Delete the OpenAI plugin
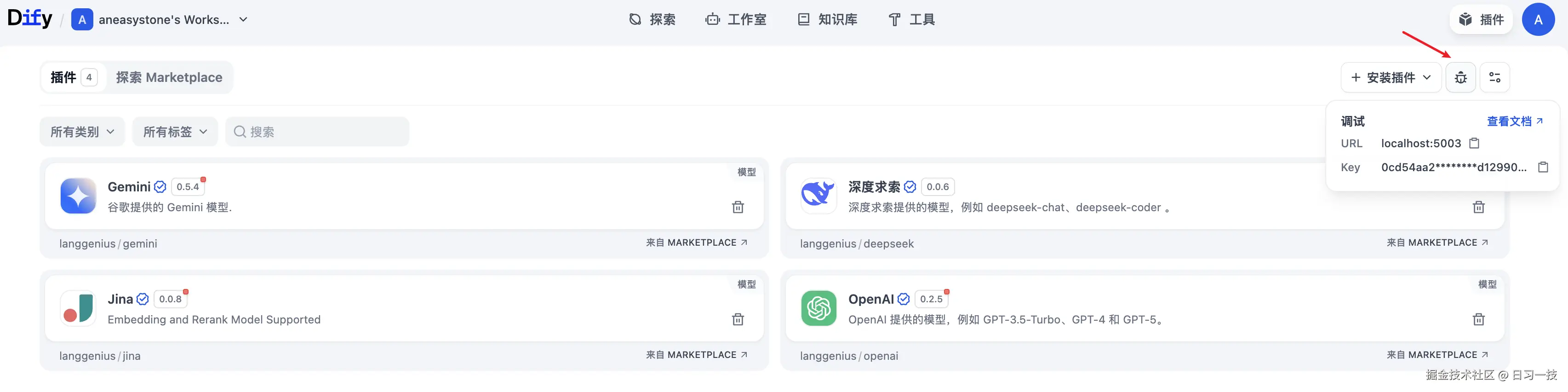 click(1478, 319)
